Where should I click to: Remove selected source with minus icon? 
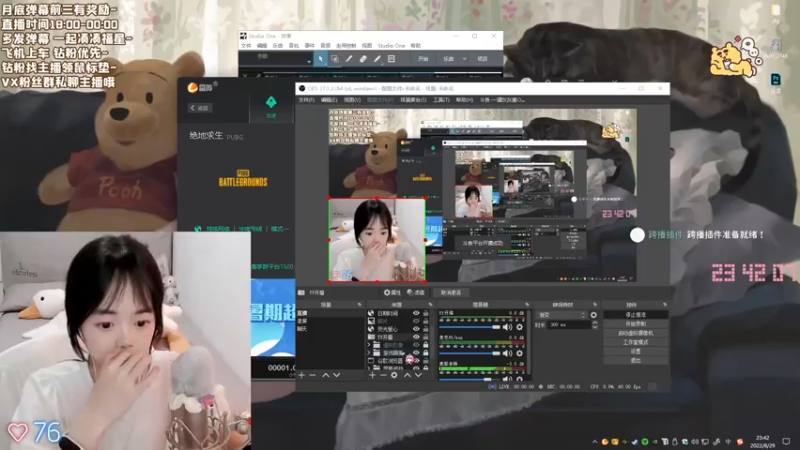pyautogui.click(x=383, y=375)
